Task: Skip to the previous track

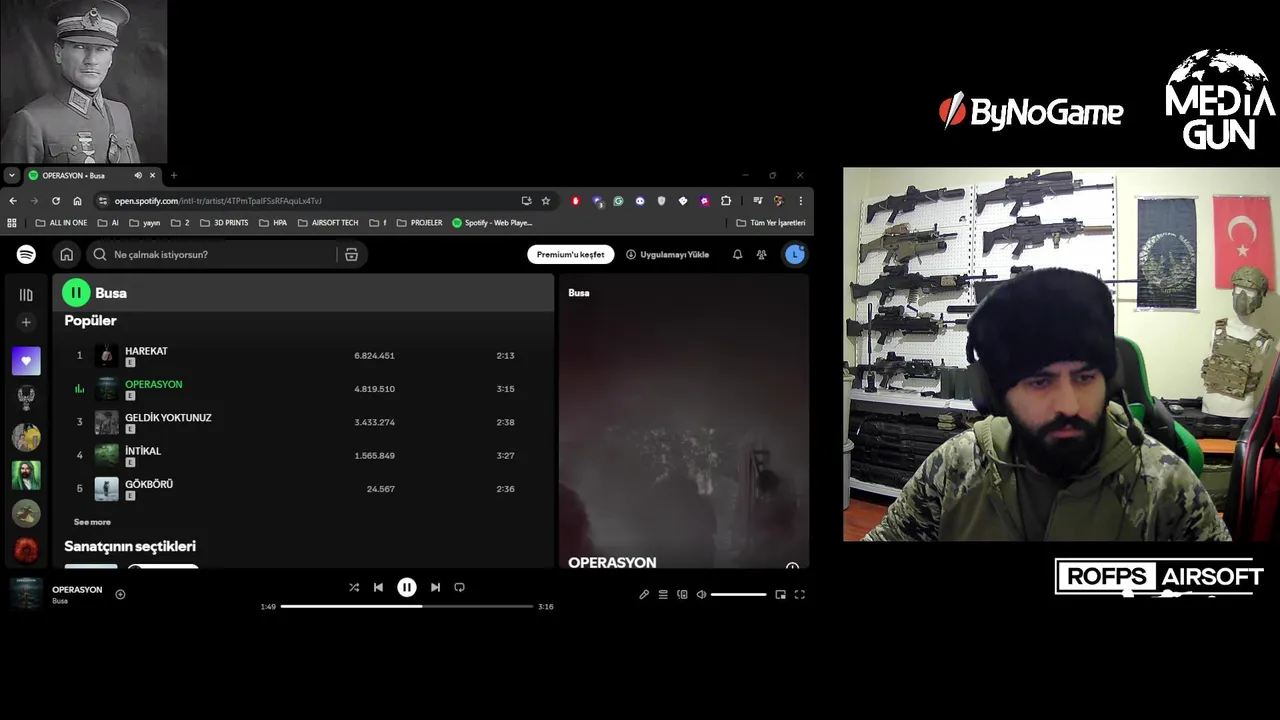Action: (x=378, y=587)
